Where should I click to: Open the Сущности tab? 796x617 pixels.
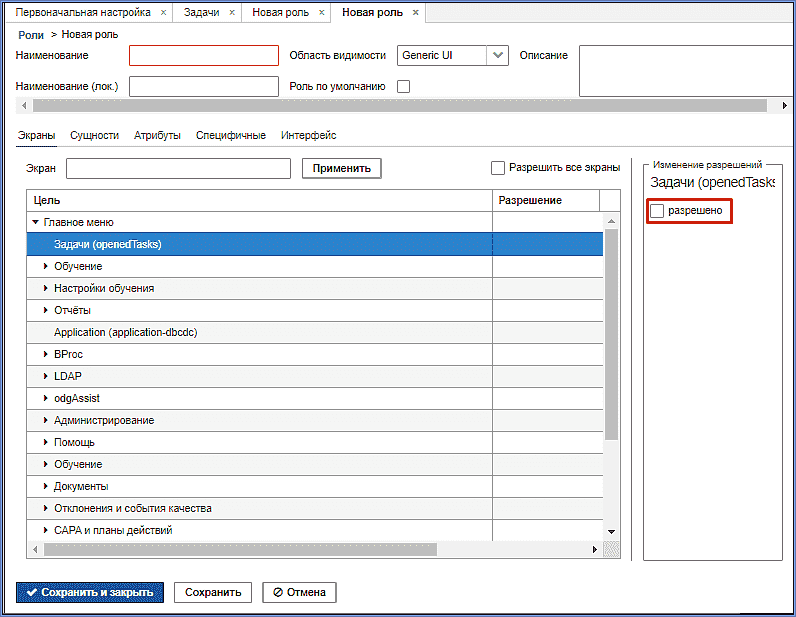coord(94,136)
